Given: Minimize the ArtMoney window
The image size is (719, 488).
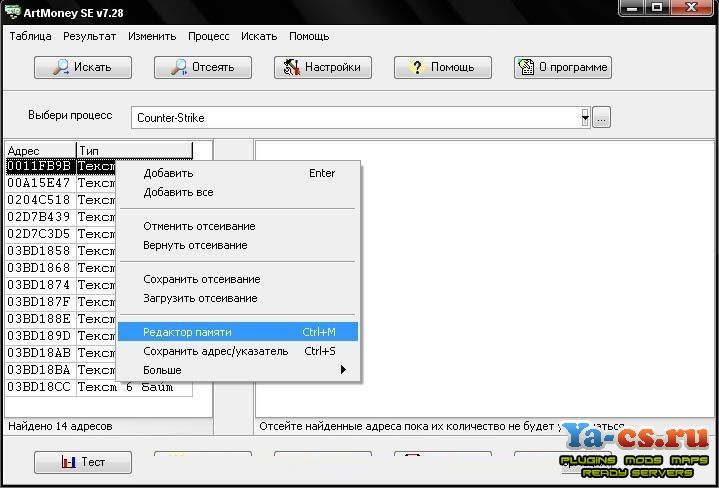Looking at the screenshot, I should [632, 8].
